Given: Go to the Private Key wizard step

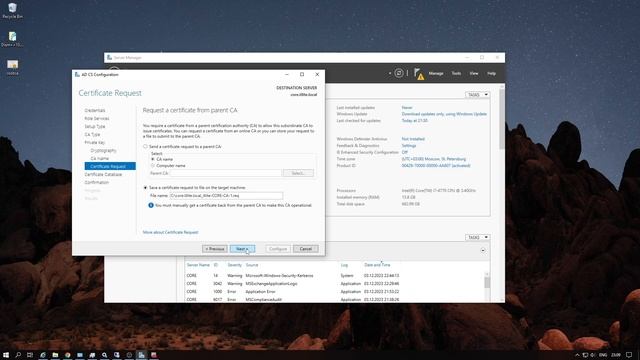Looking at the screenshot, I should 95,142.
